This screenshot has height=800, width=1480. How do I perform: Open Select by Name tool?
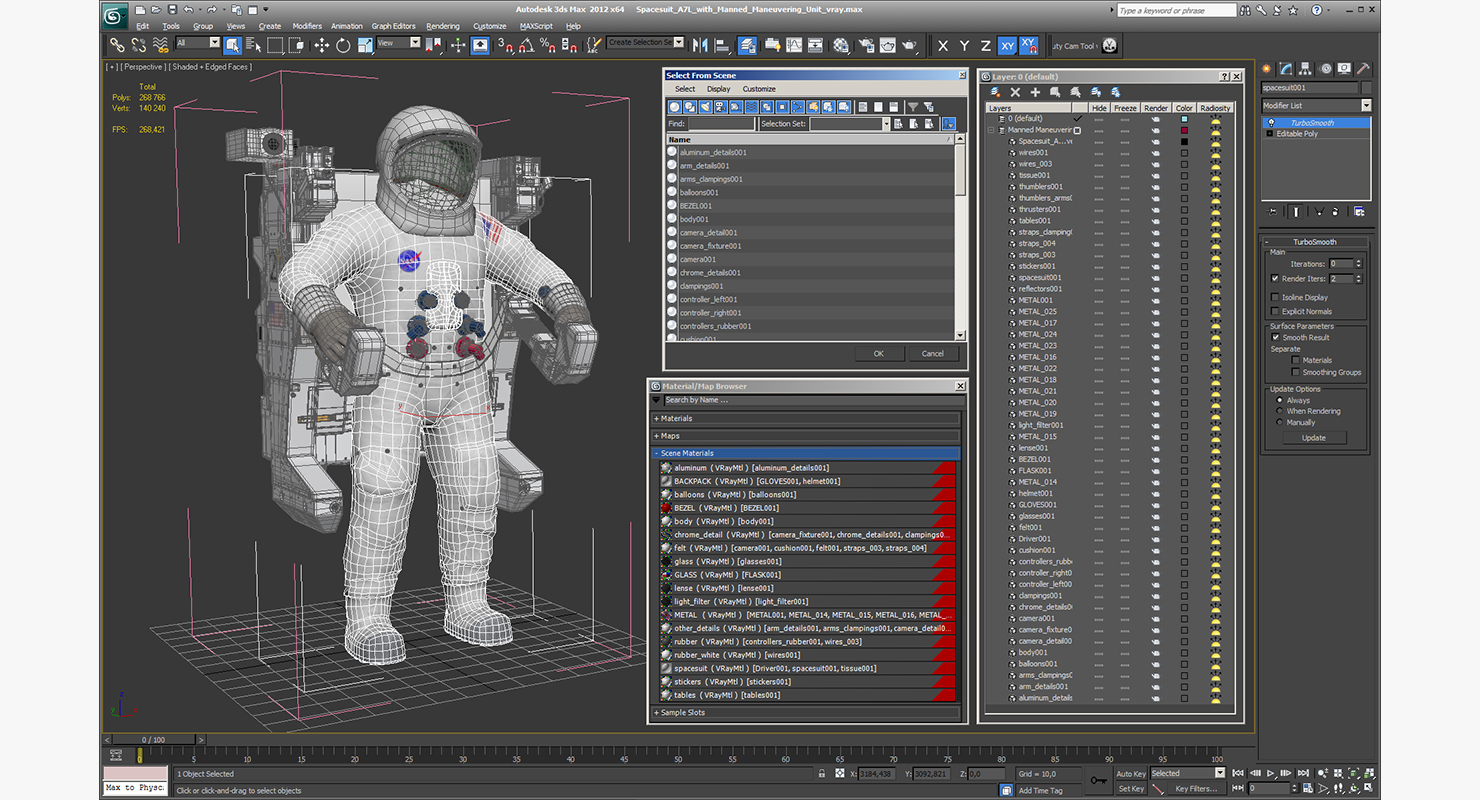point(254,45)
